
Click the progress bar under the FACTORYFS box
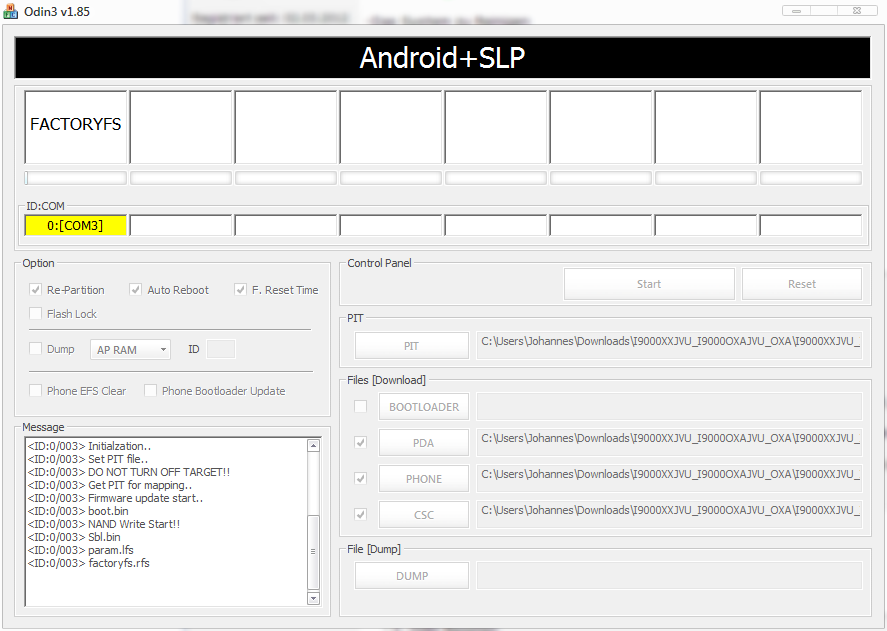click(75, 178)
